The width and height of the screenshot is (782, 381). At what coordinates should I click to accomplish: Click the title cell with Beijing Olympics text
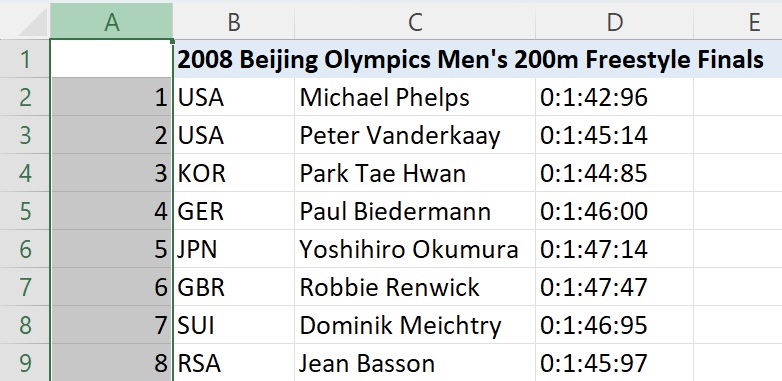pos(470,59)
